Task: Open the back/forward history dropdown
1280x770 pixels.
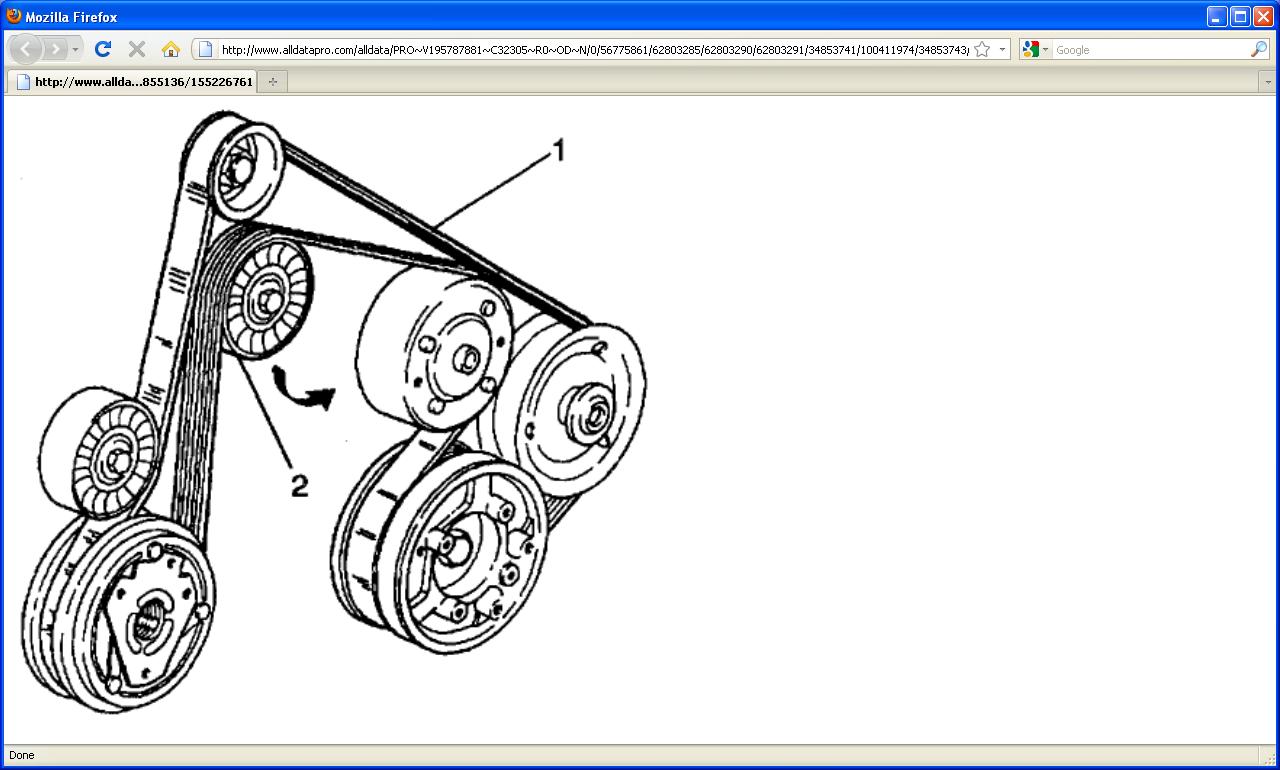Action: 76,49
